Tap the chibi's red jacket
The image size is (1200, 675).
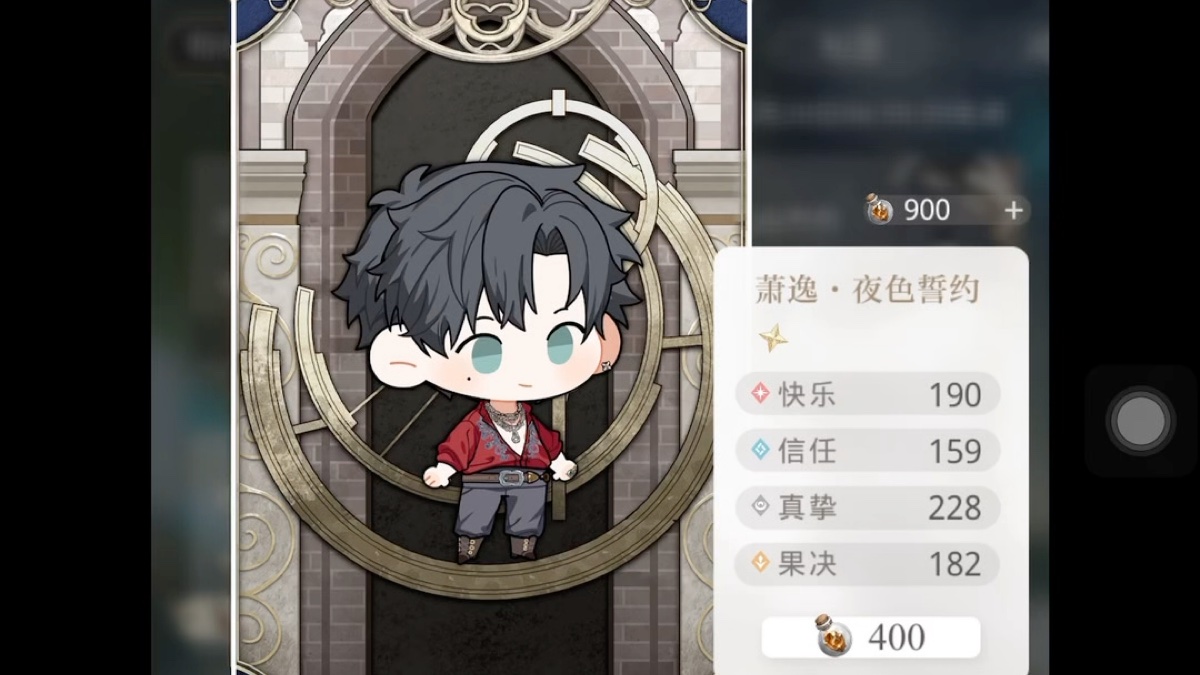pyautogui.click(x=500, y=440)
